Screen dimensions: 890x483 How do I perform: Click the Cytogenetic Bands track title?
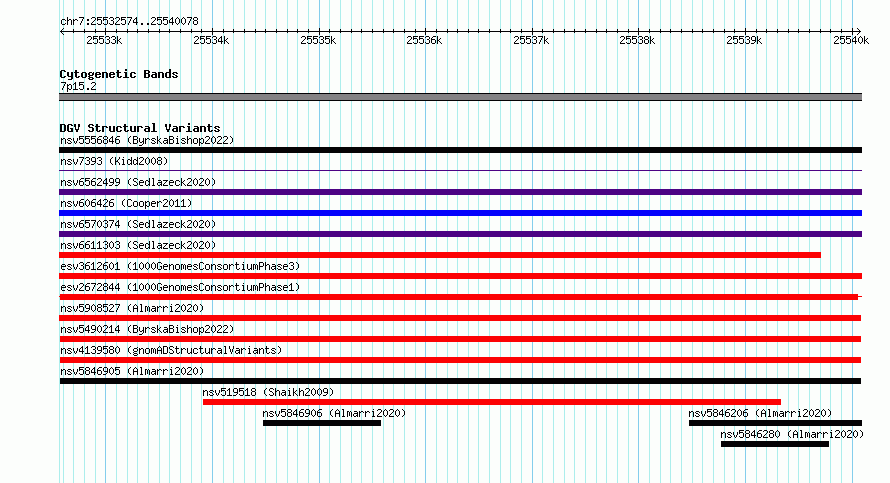coord(119,74)
